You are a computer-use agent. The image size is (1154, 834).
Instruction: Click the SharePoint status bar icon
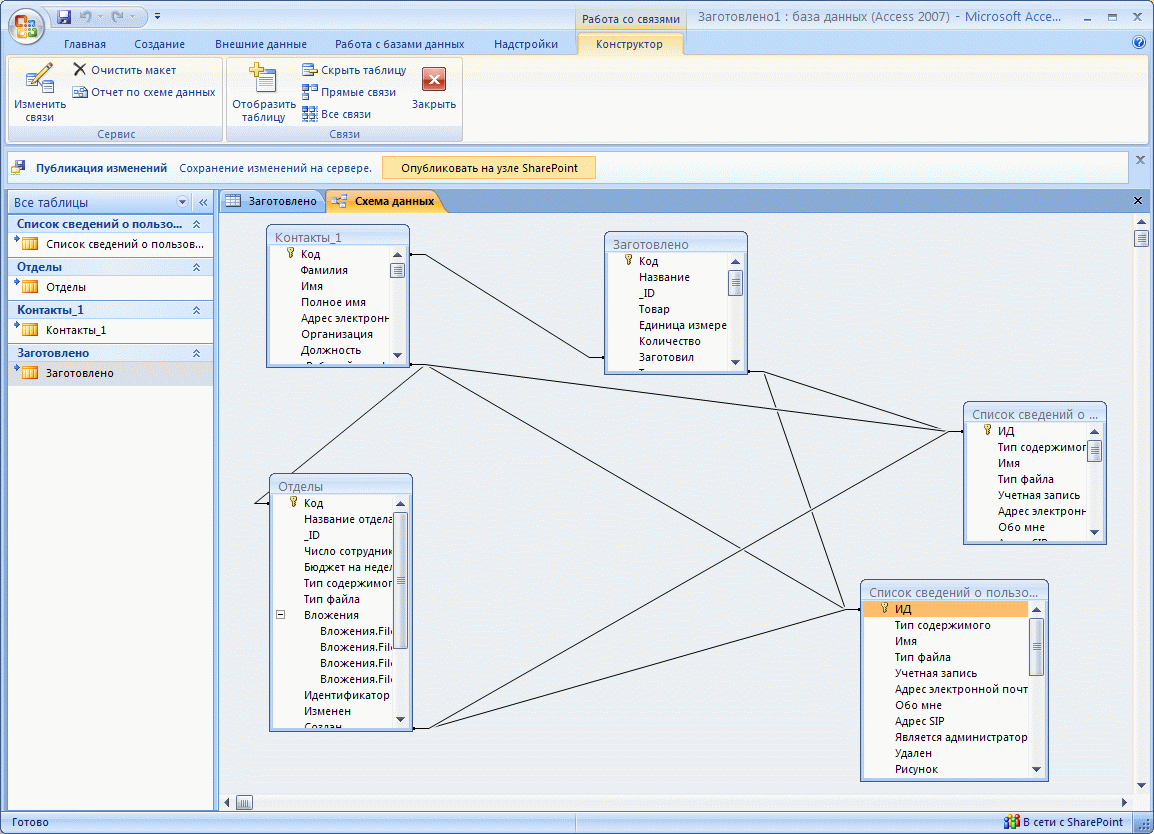pos(1011,822)
